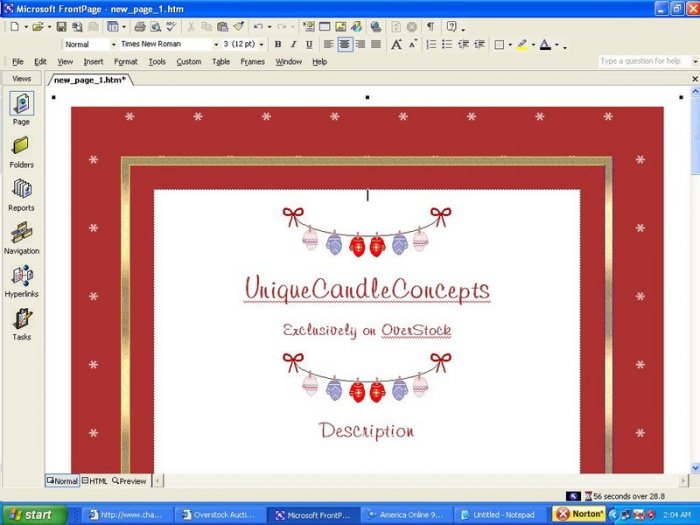This screenshot has height=525, width=700.
Task: Switch to Reports view
Action: click(21, 195)
